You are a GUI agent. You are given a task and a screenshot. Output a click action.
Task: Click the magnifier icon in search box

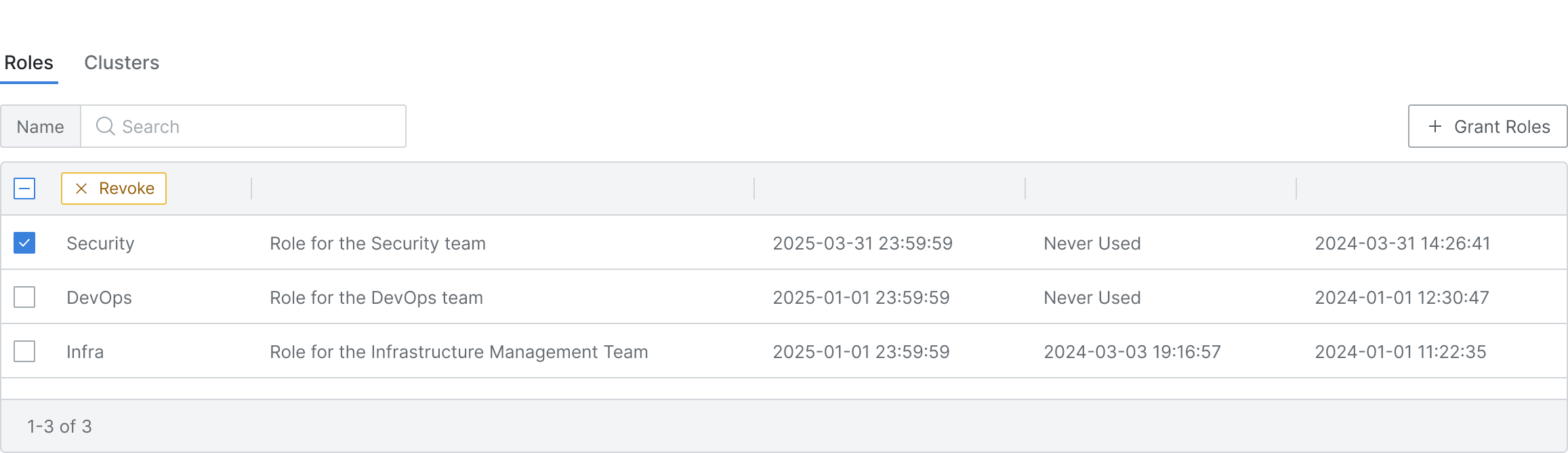105,126
